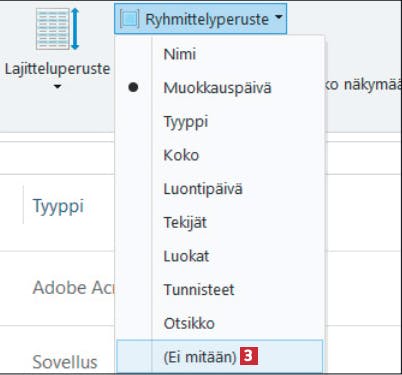Click the Ryhmittelyperuste group icon
This screenshot has height=375, width=402.
(x=129, y=19)
